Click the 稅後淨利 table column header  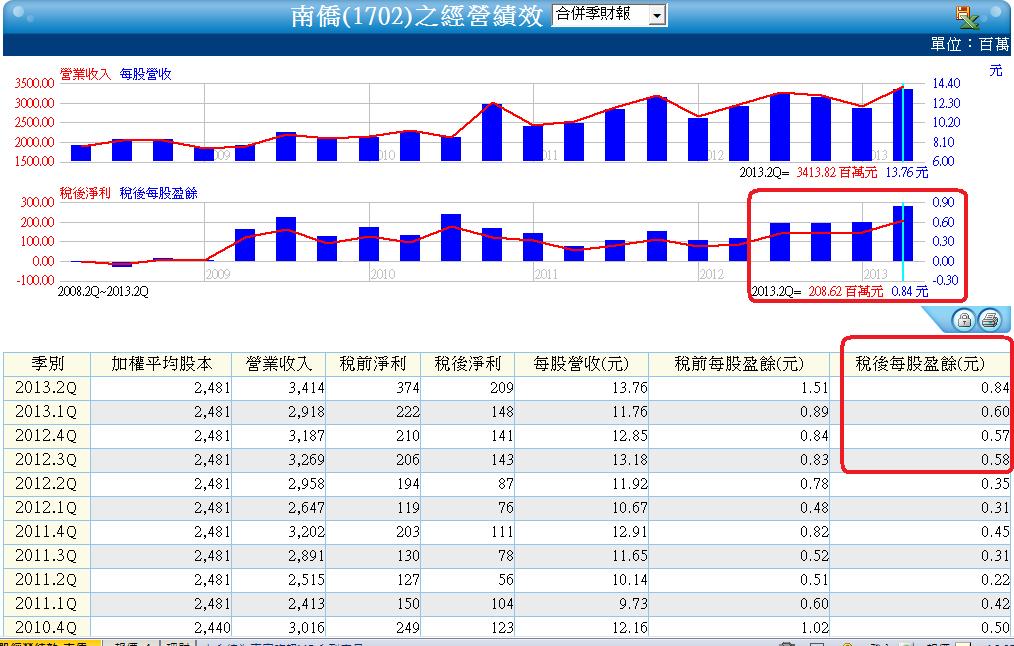point(468,364)
